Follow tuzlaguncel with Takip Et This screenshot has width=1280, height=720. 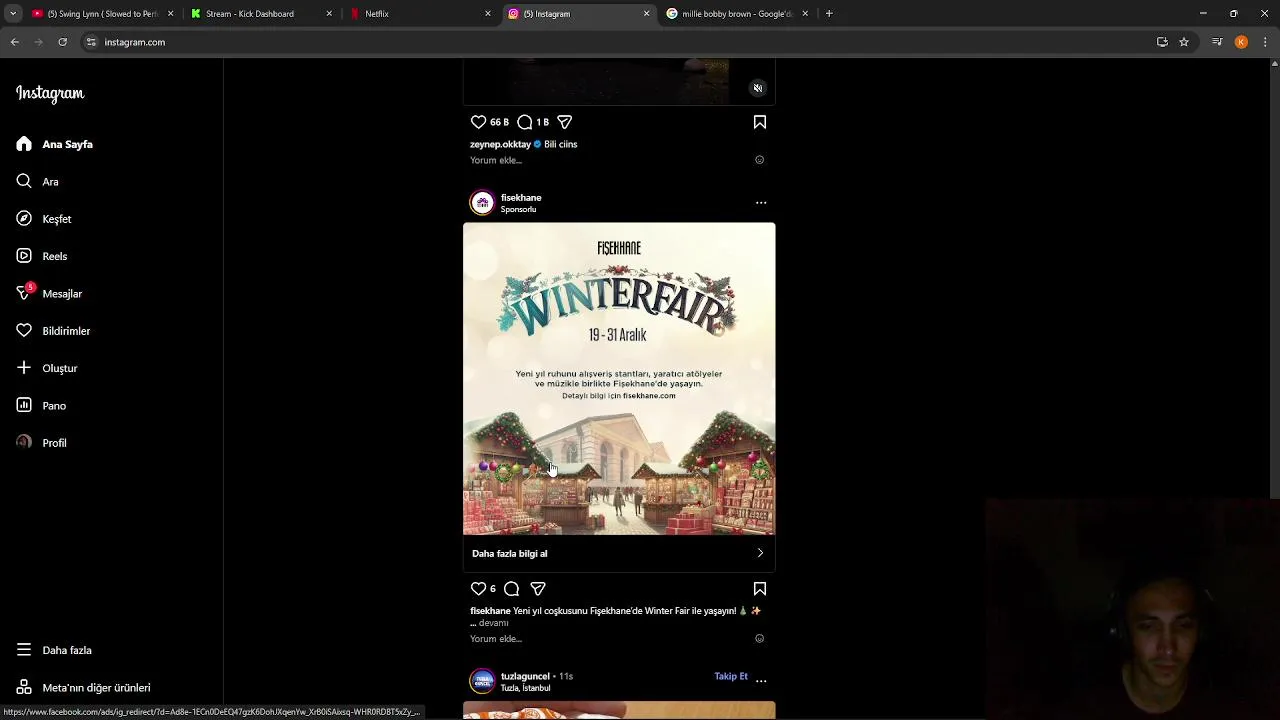click(731, 676)
